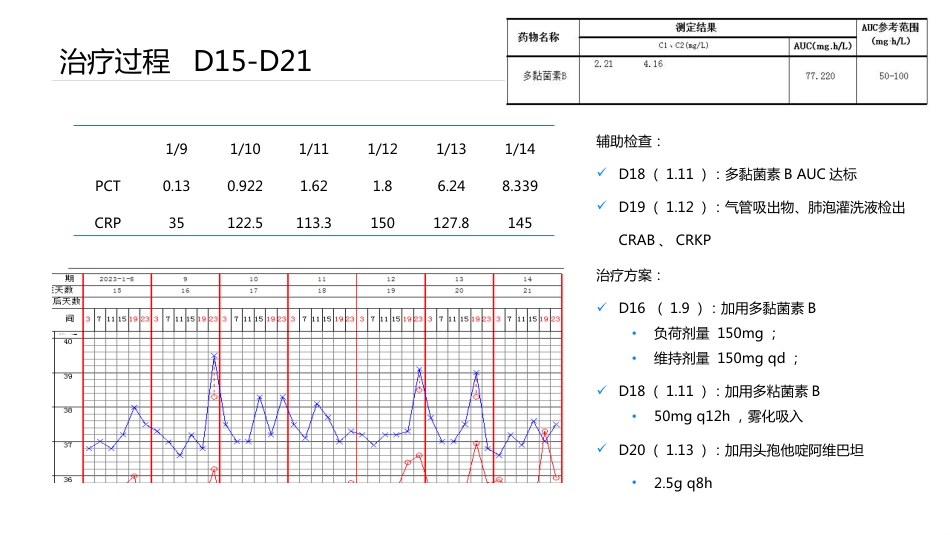Click the PCT value 8.339 on 1/14
The image size is (950, 535).
[520, 186]
